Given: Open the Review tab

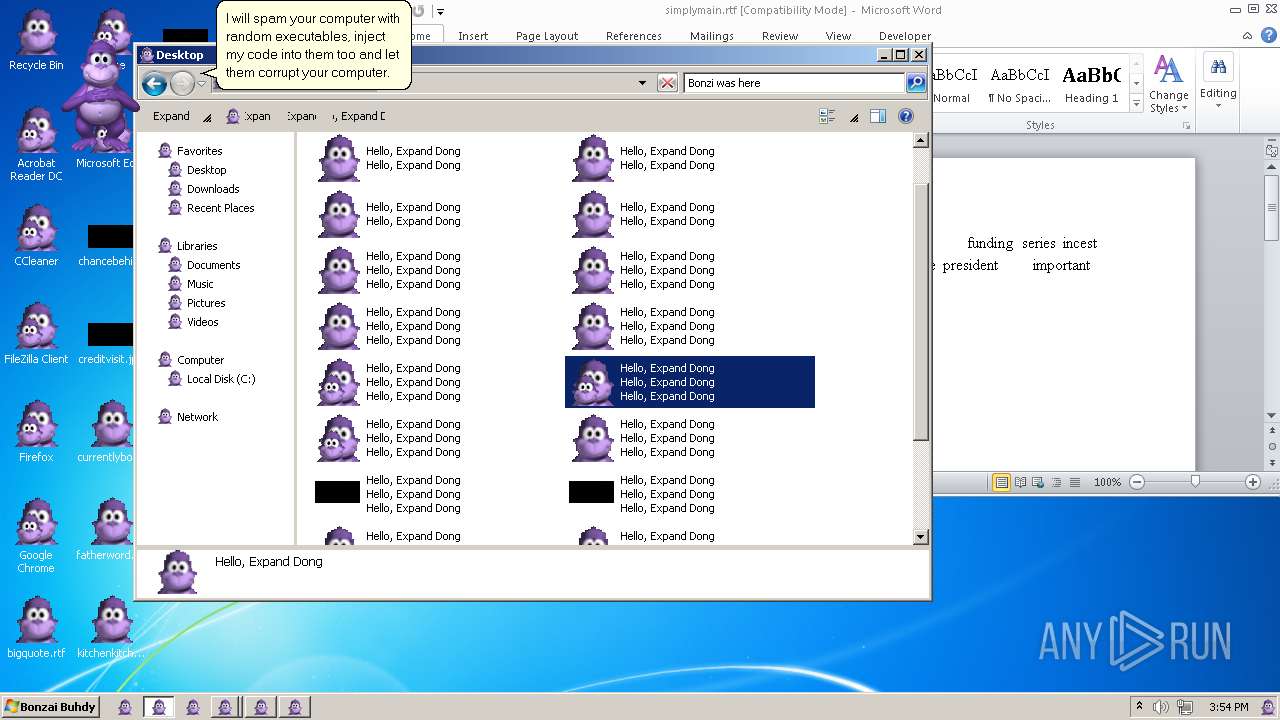Looking at the screenshot, I should click(x=780, y=36).
